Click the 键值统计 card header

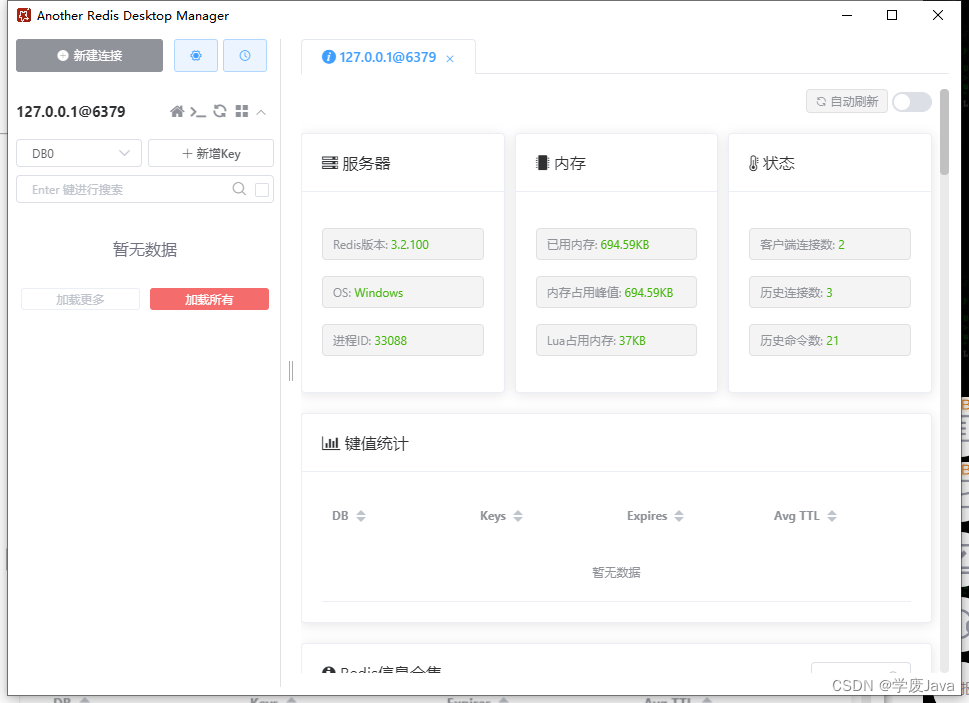click(616, 444)
